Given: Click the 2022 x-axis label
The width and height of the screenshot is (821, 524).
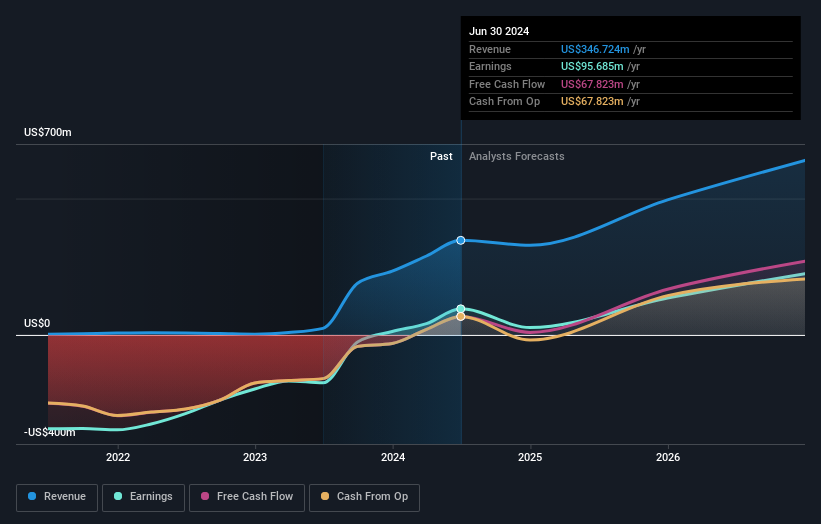Looking at the screenshot, I should (118, 457).
